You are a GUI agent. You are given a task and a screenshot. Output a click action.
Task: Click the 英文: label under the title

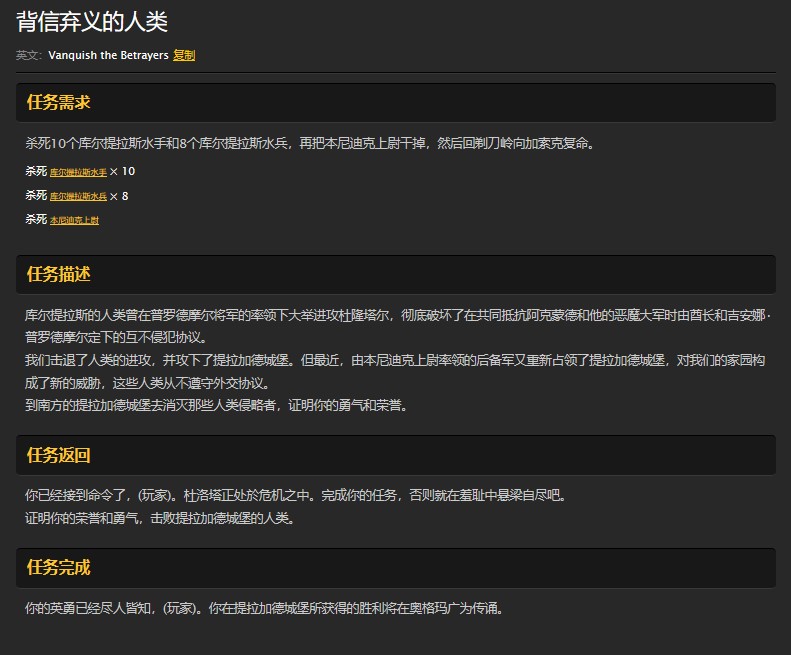[29, 55]
